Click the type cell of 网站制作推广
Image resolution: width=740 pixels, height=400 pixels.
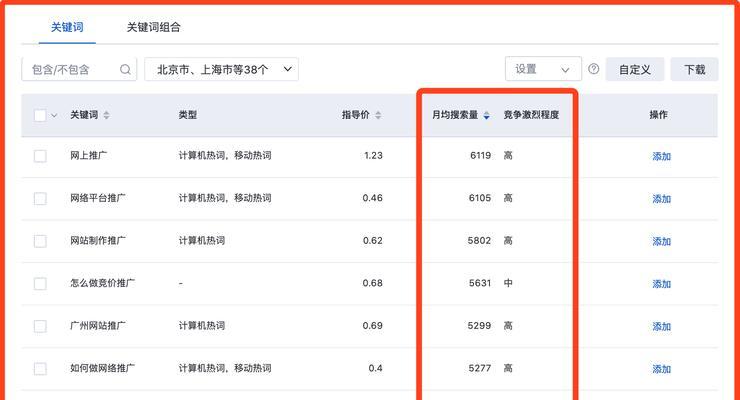202,241
